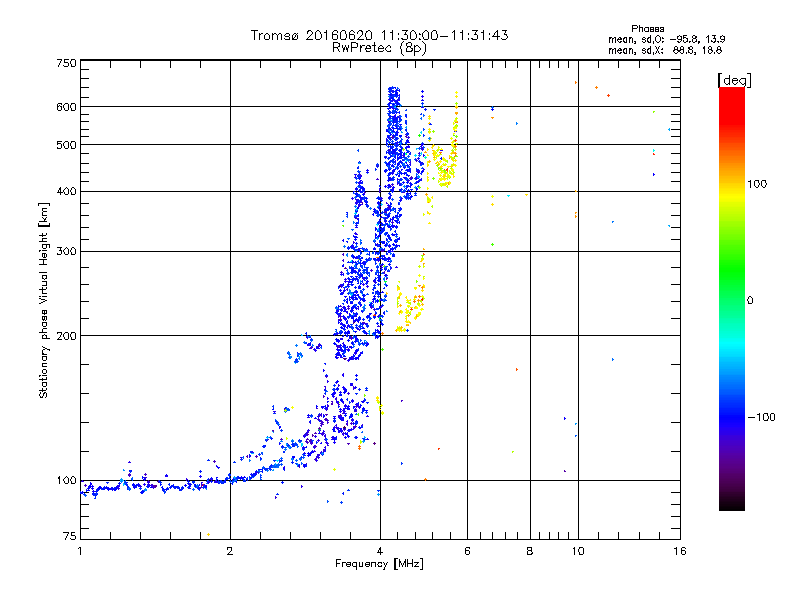The width and height of the screenshot is (800, 600).
Task: Click the colorbar label '-100'
Action: tap(762, 417)
